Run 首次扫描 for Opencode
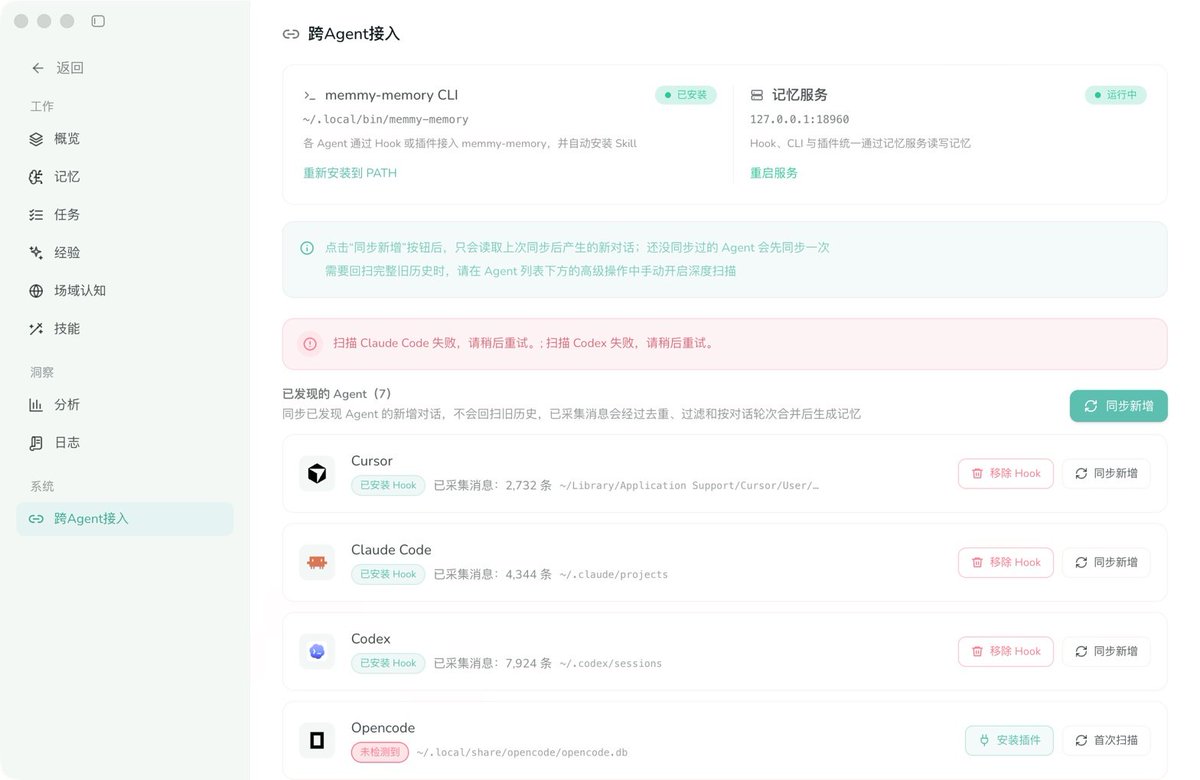This screenshot has width=1200, height=780. coord(1106,740)
